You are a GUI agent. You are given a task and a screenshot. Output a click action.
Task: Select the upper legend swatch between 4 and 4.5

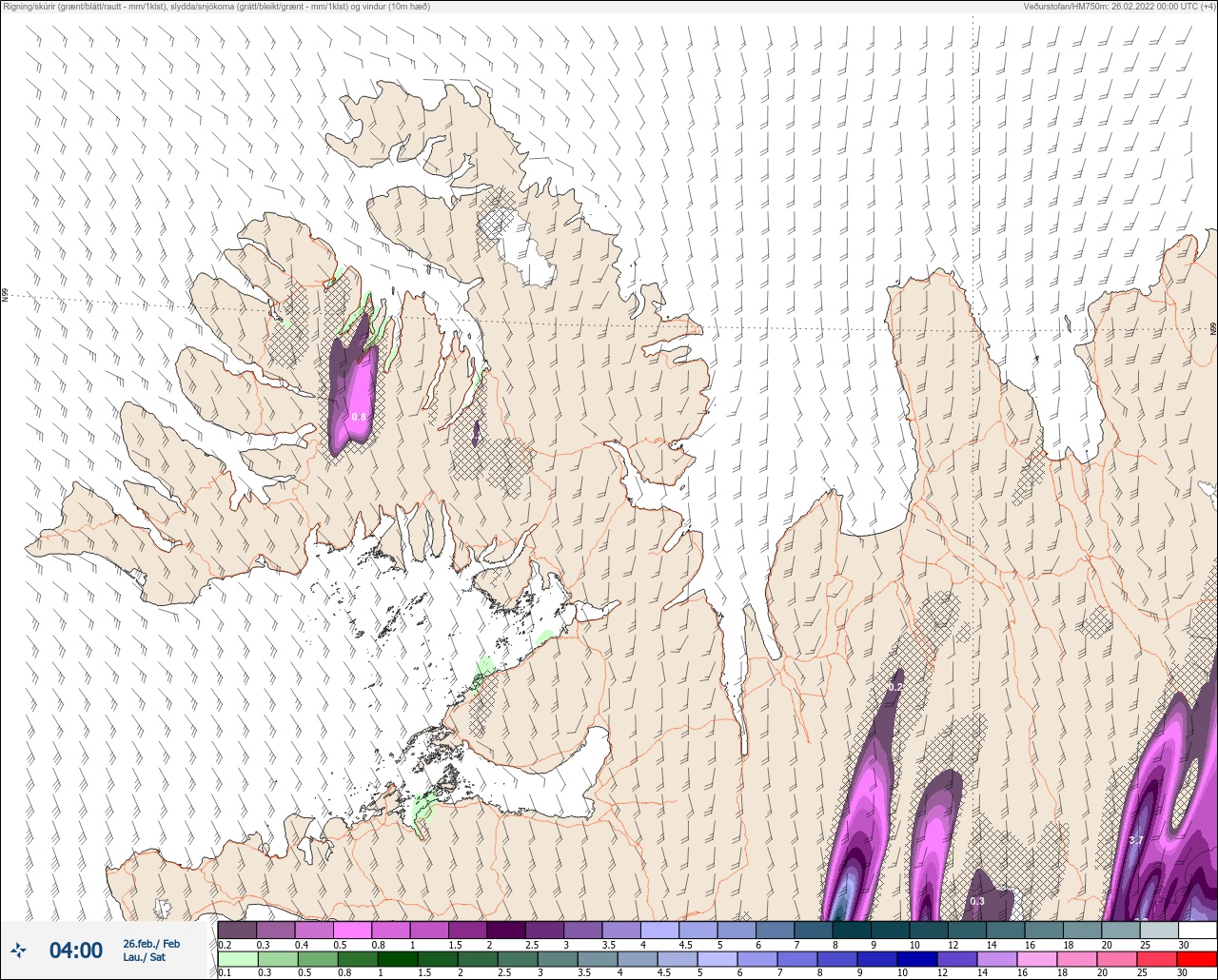659,930
